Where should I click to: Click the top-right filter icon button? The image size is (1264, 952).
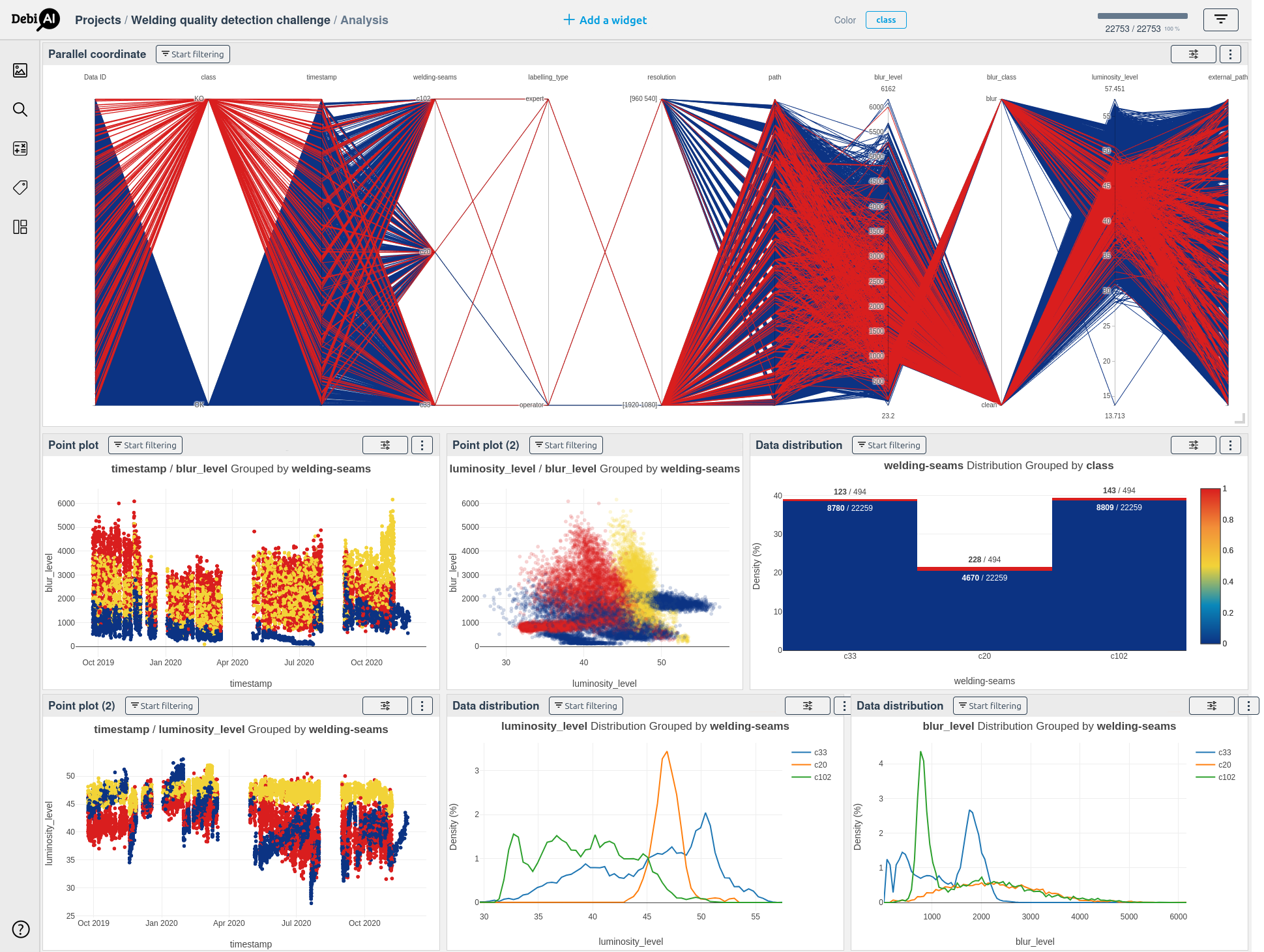(x=1220, y=20)
